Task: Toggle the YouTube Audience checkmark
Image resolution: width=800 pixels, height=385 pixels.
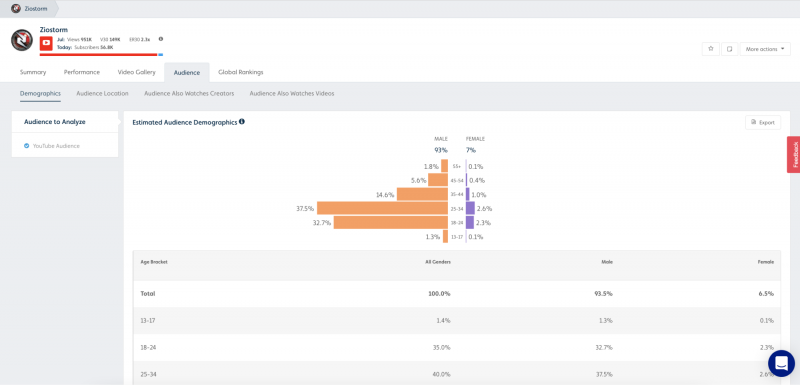Action: 27,146
